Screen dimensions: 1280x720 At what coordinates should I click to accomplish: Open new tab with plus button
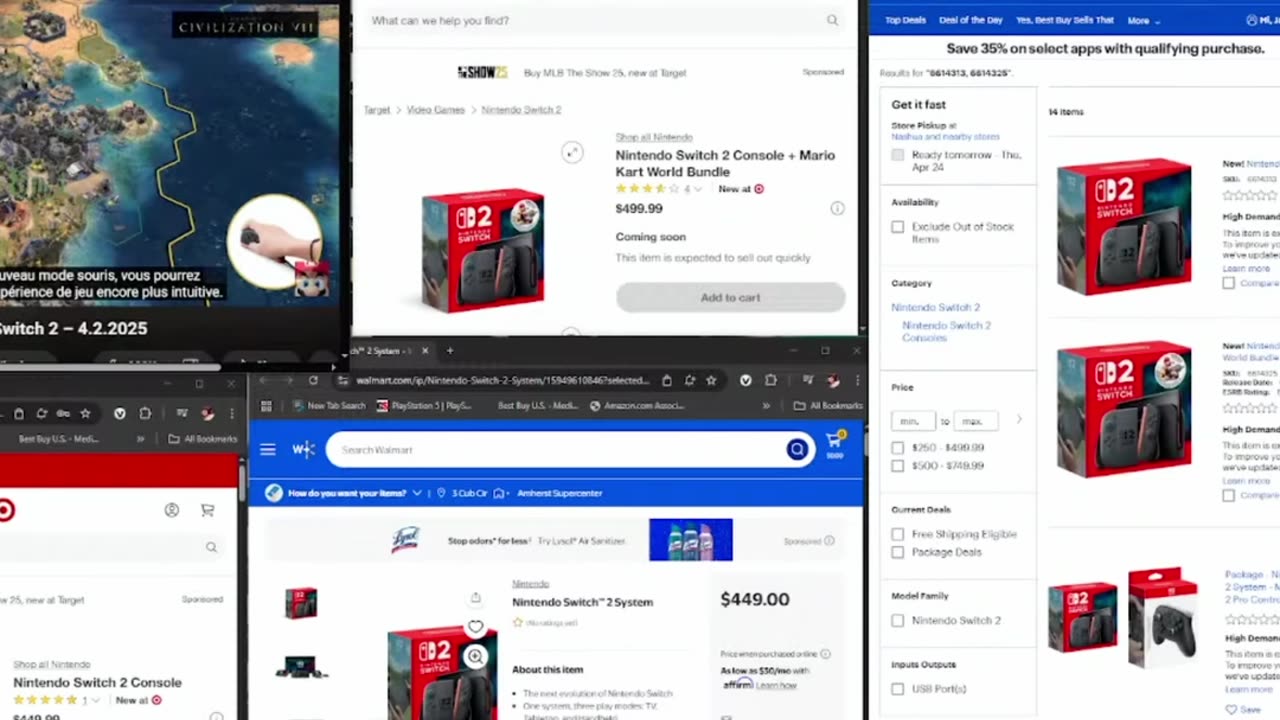pos(450,351)
